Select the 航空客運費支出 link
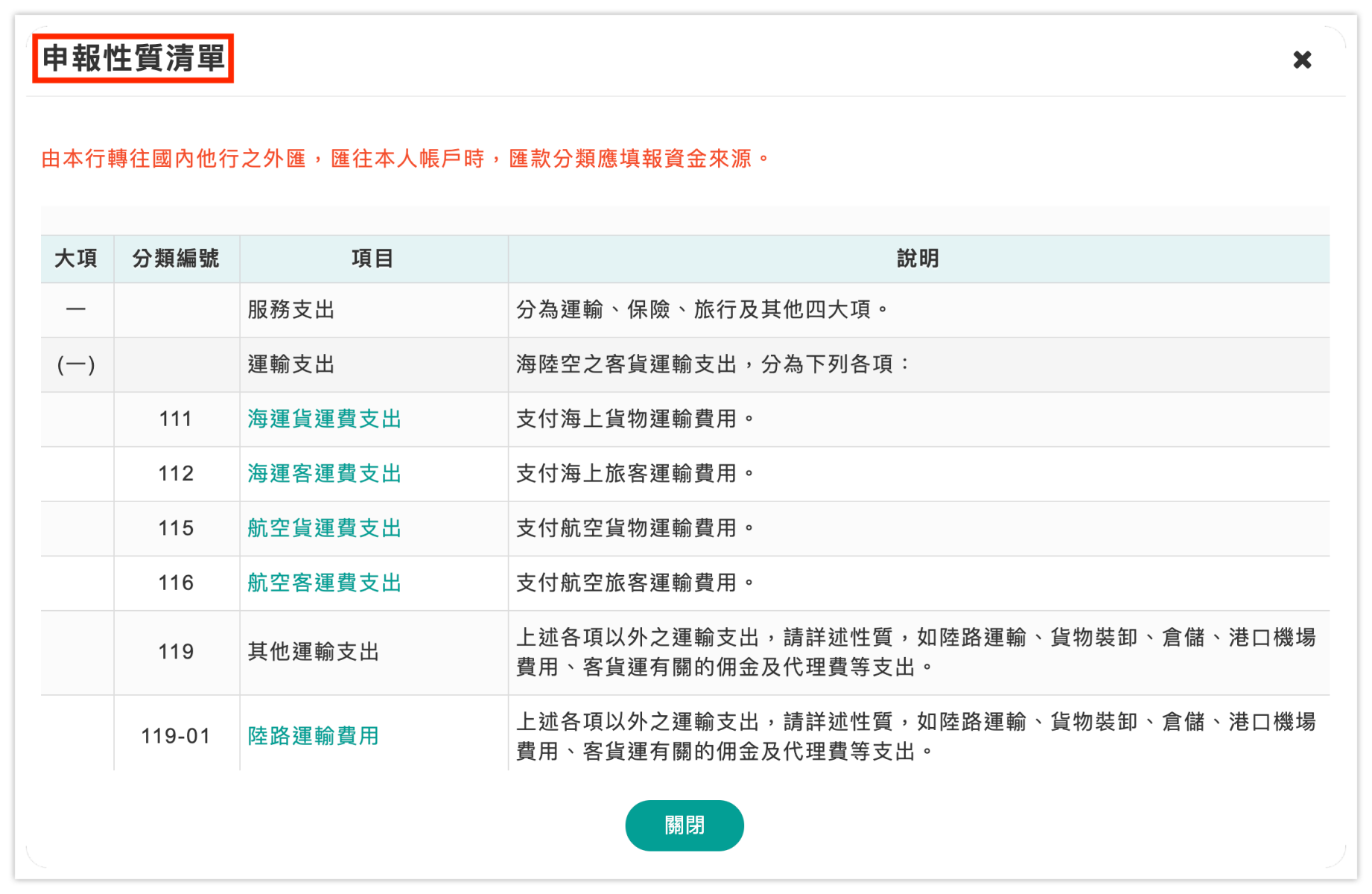This screenshot has width=1372, height=894. [x=323, y=583]
